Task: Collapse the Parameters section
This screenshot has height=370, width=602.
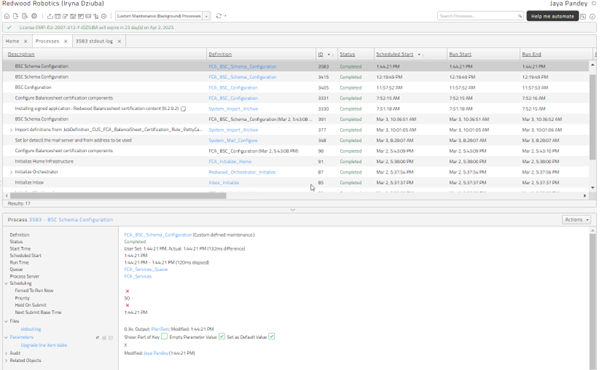Action: 6,337
